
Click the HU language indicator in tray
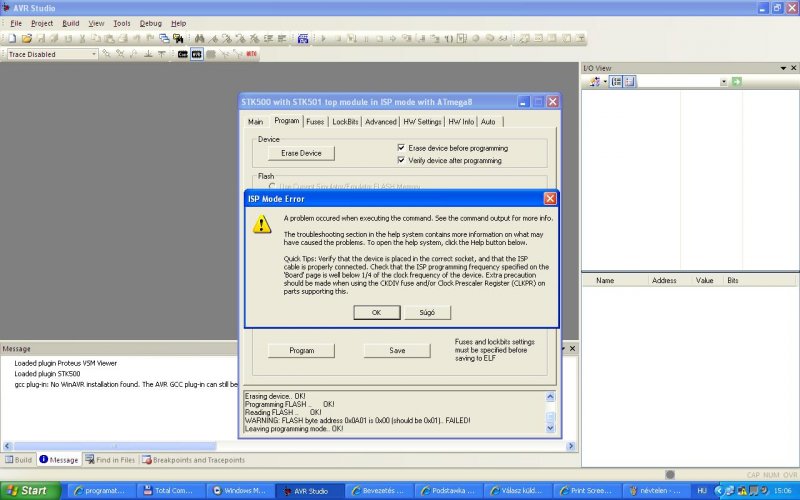pyautogui.click(x=702, y=491)
